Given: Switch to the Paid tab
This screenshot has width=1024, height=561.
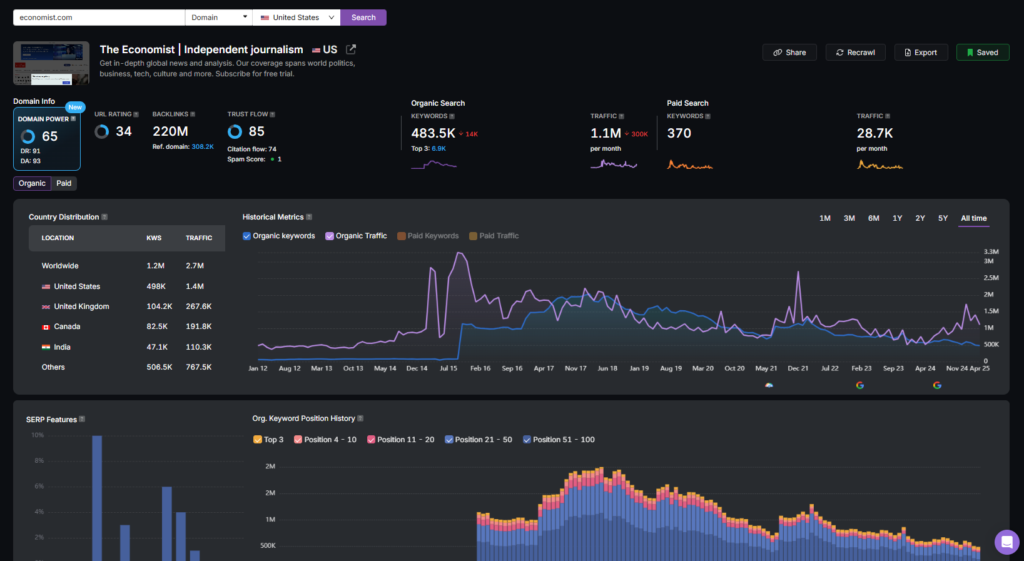Looking at the screenshot, I should (x=64, y=184).
